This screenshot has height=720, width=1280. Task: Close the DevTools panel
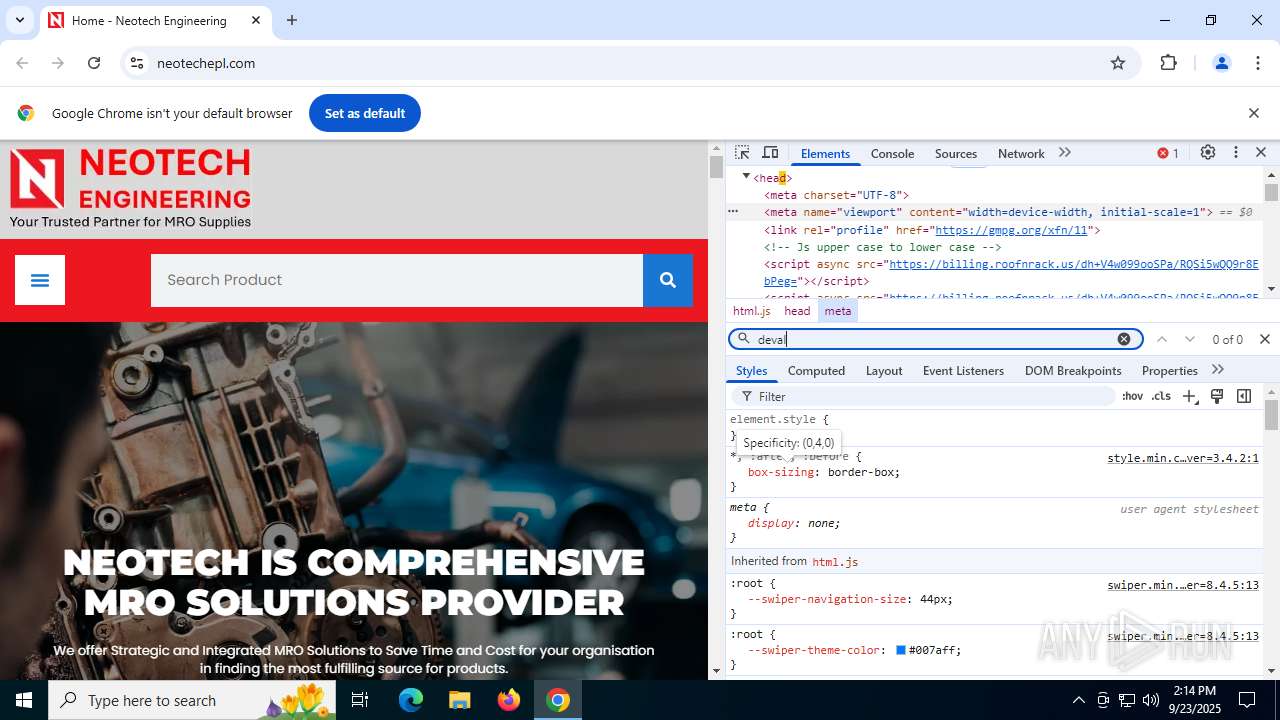click(1261, 153)
